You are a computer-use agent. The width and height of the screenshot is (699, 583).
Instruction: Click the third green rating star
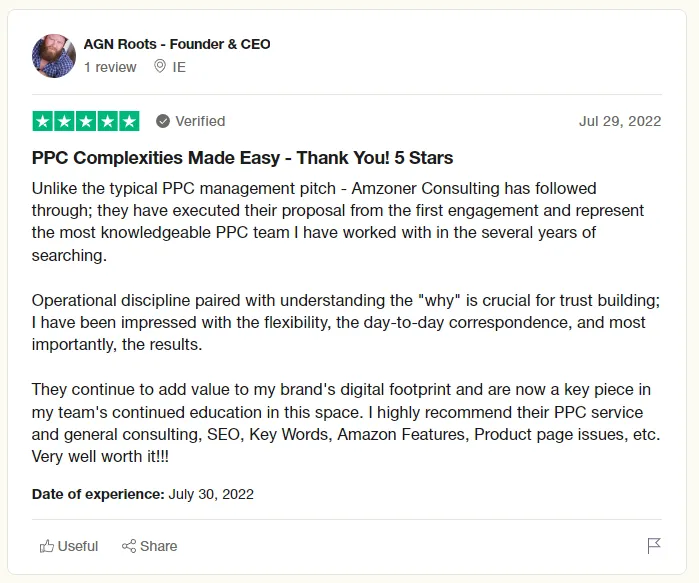point(86,121)
